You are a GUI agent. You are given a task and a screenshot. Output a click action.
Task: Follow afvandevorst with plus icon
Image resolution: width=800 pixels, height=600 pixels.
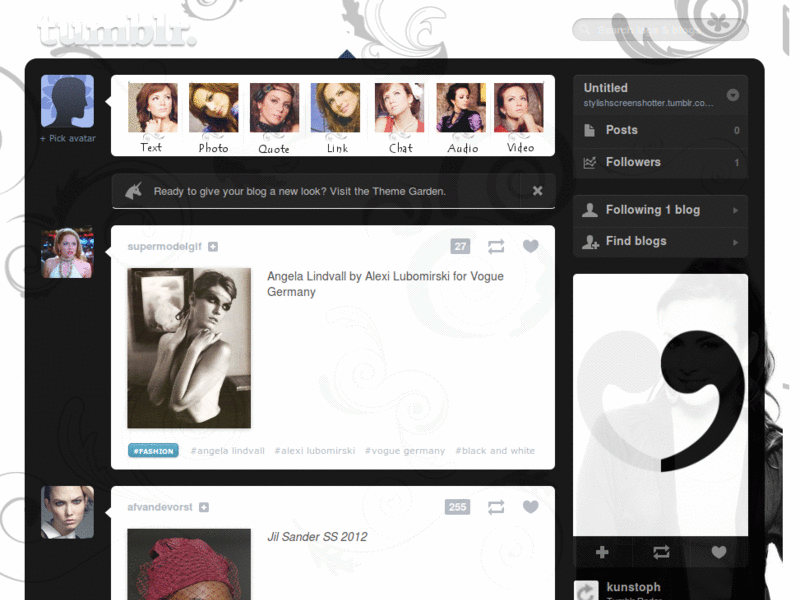point(204,507)
